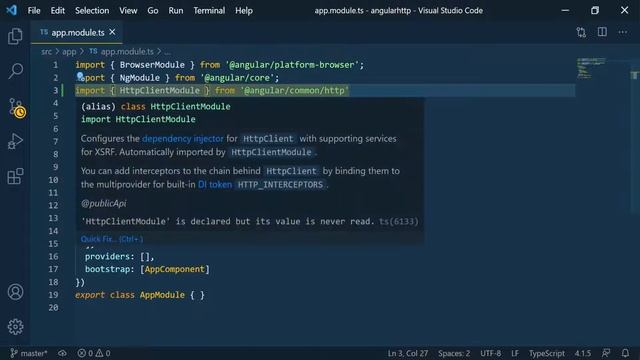Change file encoding UTF-8
The image size is (640, 360).
[490, 353]
